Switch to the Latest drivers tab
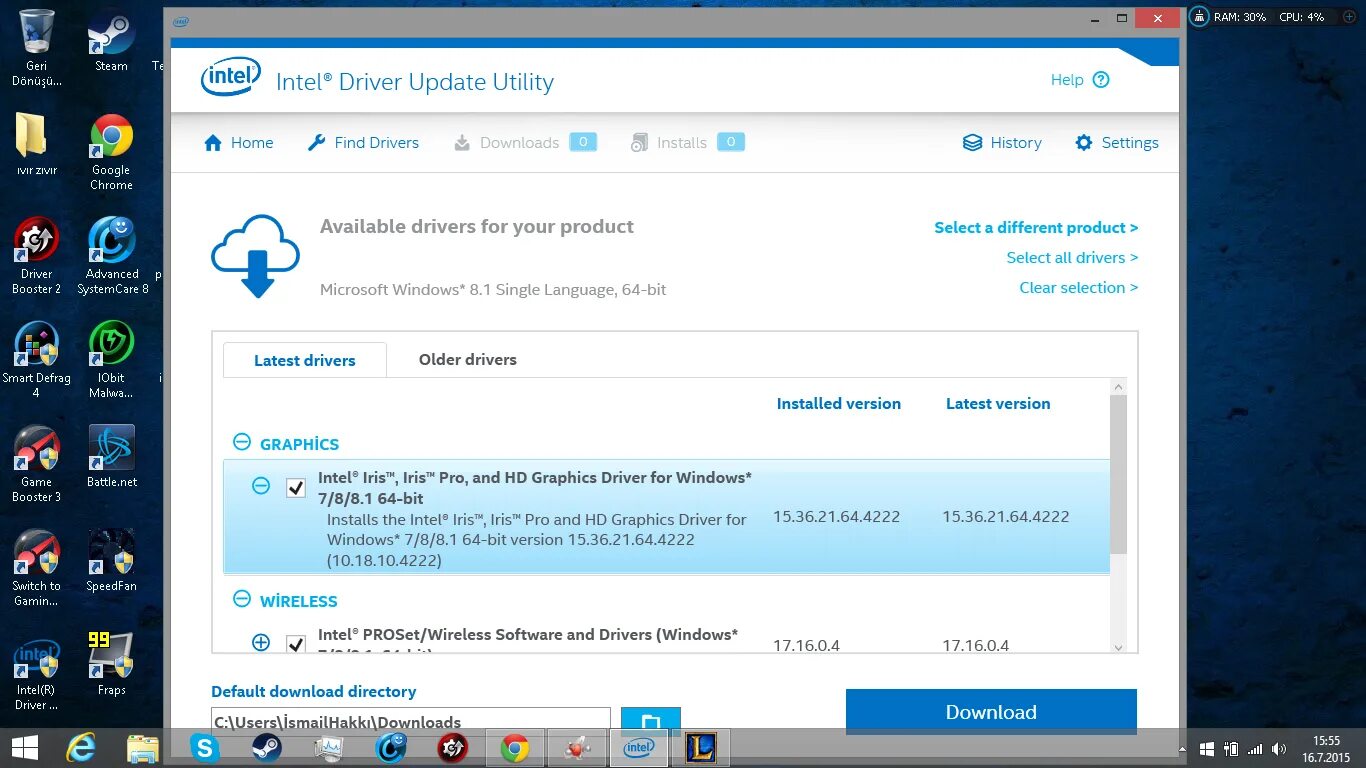The height and width of the screenshot is (768, 1366). pos(305,360)
